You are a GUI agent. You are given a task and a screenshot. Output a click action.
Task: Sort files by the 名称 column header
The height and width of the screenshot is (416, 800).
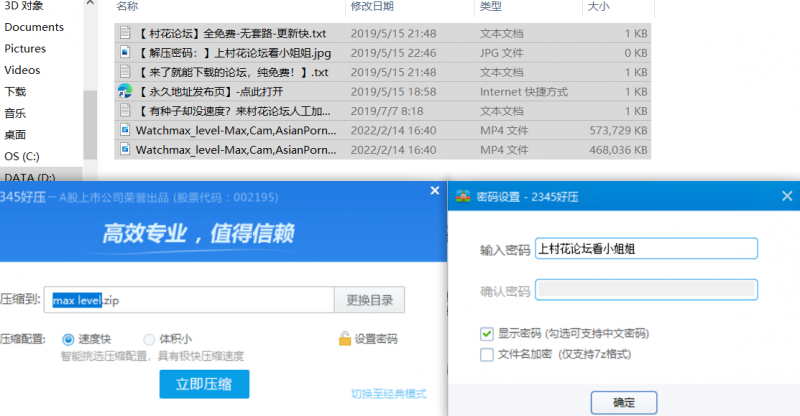(127, 7)
